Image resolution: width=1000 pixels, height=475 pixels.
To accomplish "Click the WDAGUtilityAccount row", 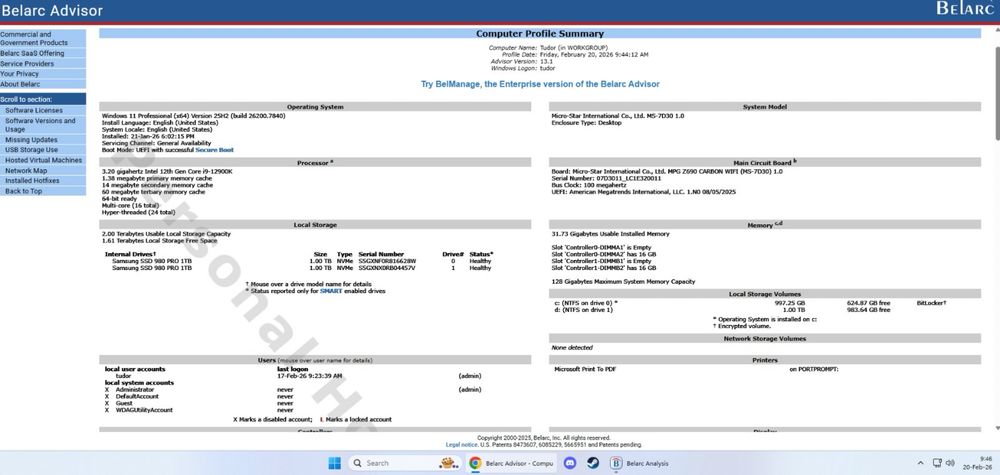I will [x=199, y=410].
